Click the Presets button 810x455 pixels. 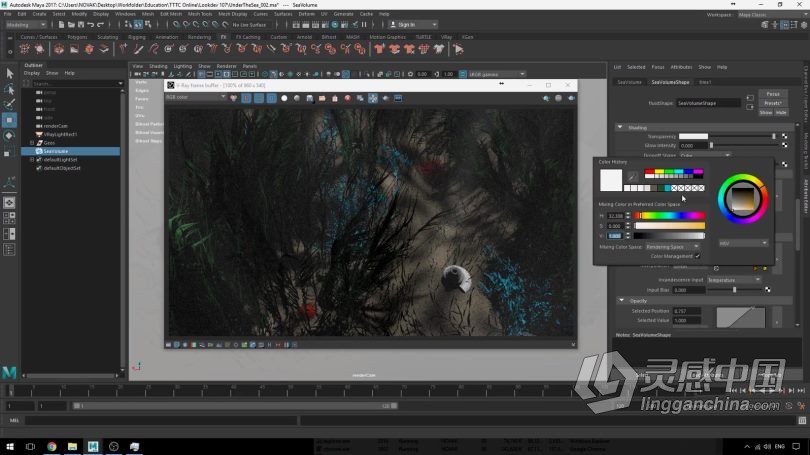[x=773, y=103]
